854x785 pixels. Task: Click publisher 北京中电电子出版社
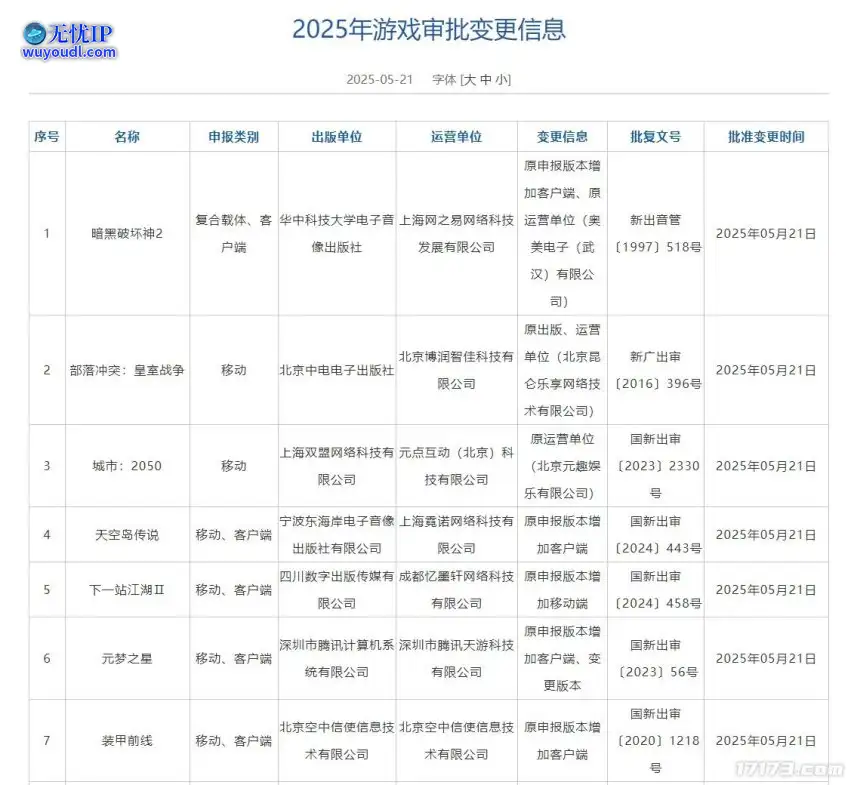point(337,370)
